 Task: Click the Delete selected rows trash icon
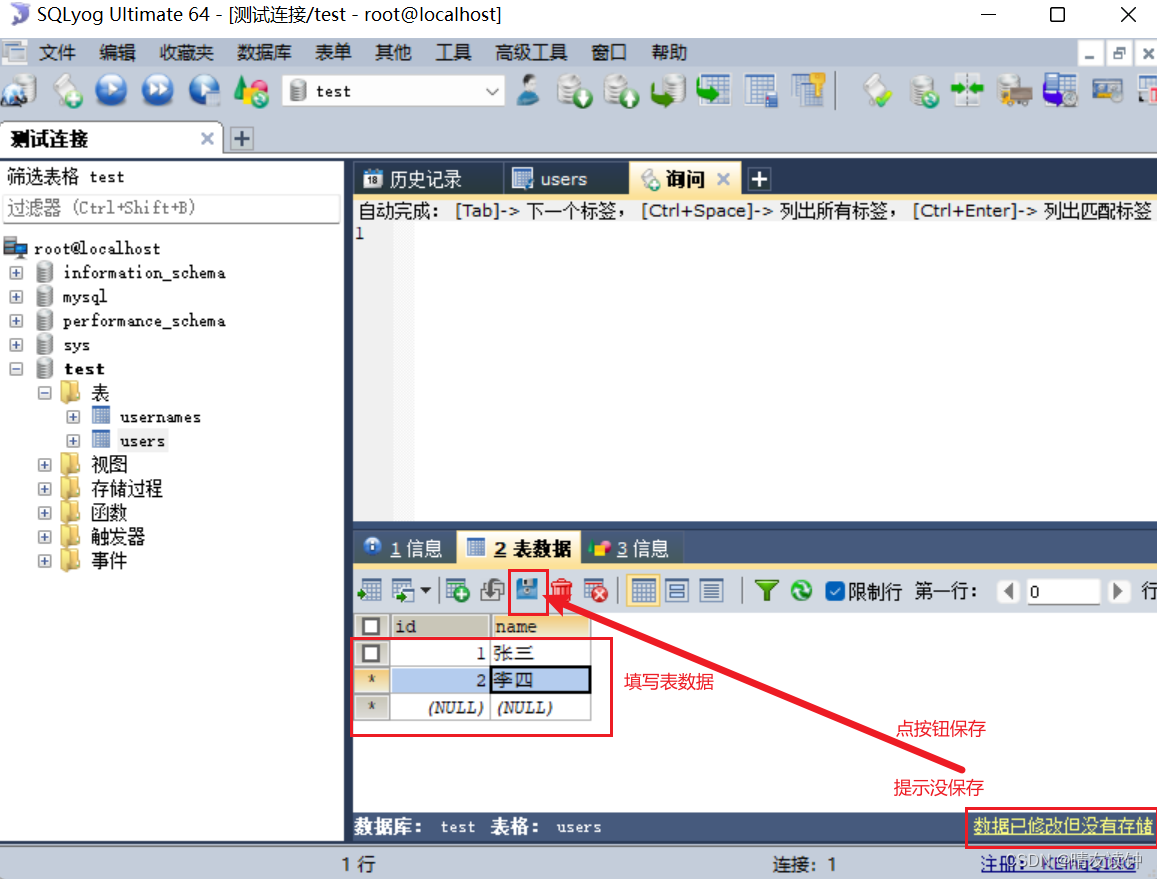[x=562, y=590]
